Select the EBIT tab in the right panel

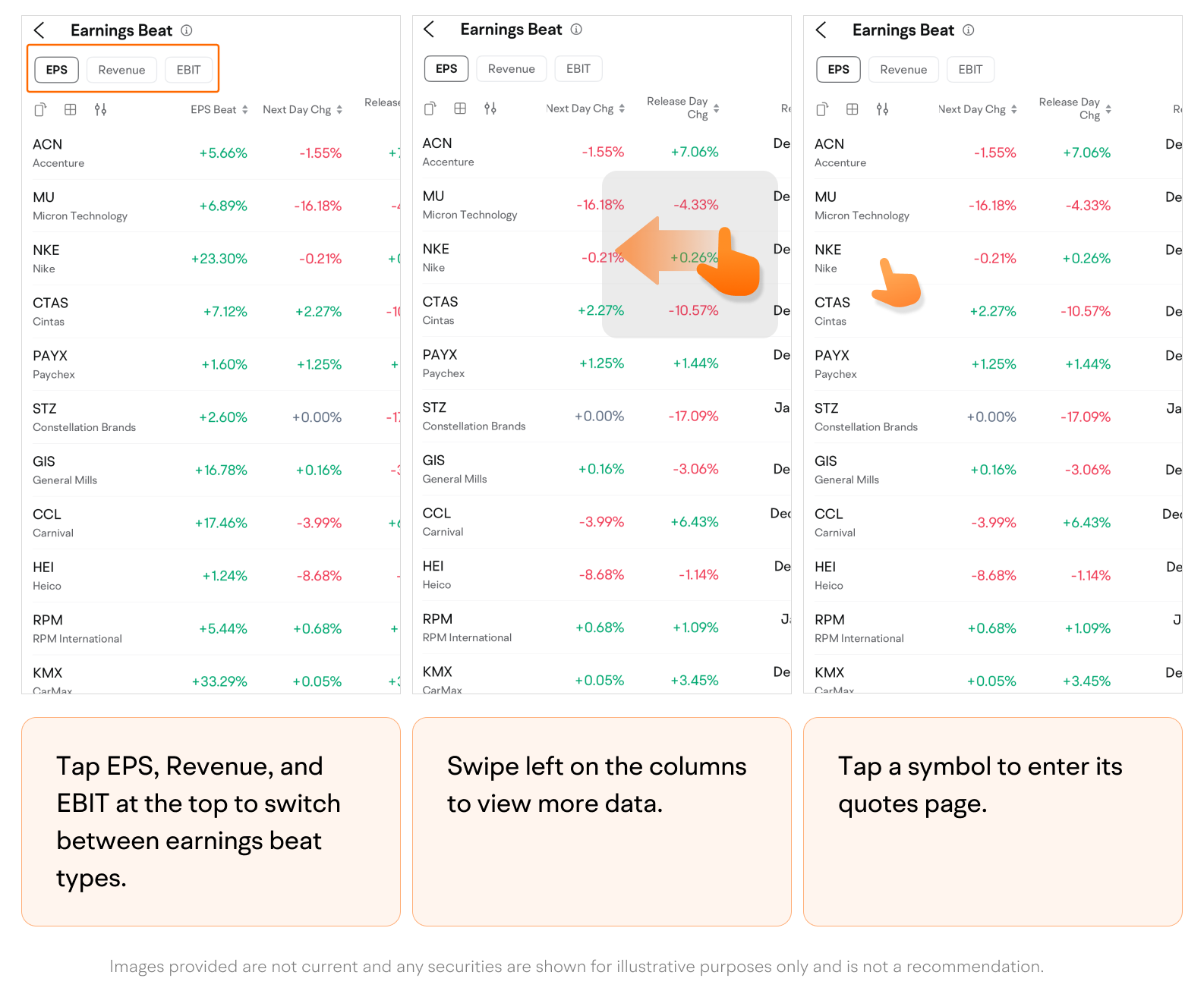(x=970, y=70)
